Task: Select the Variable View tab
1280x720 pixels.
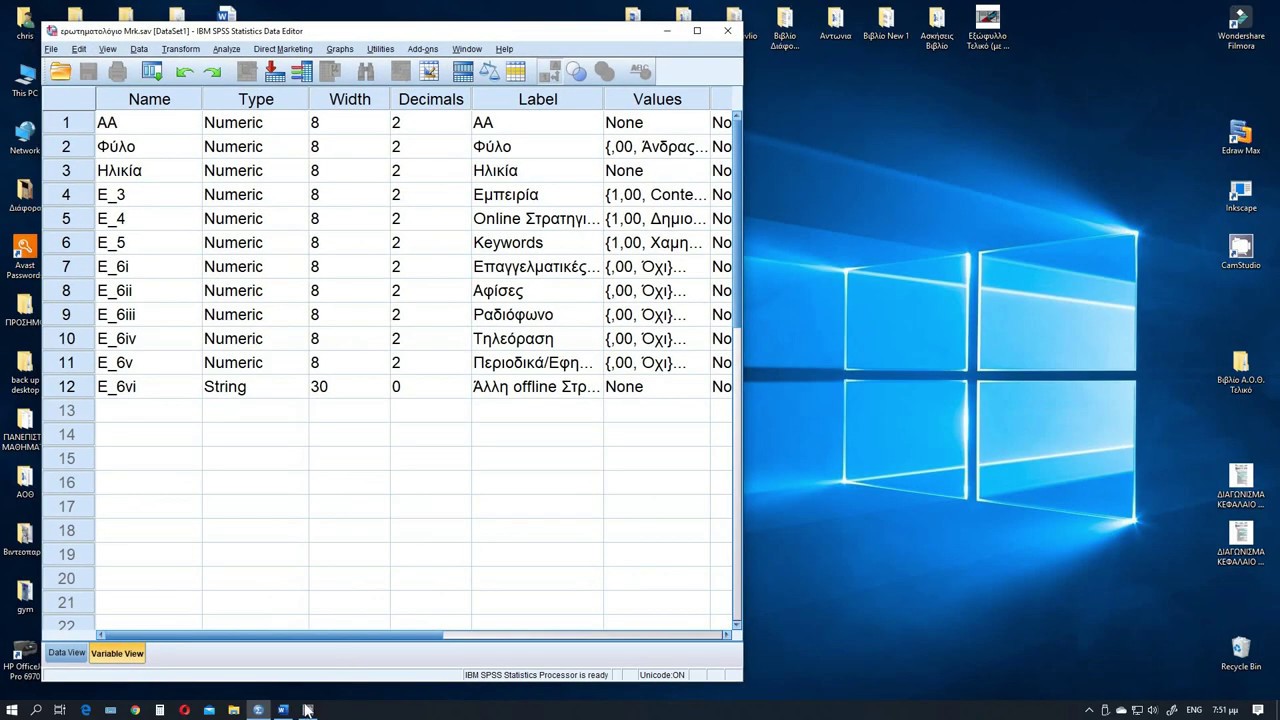Action: tap(117, 654)
